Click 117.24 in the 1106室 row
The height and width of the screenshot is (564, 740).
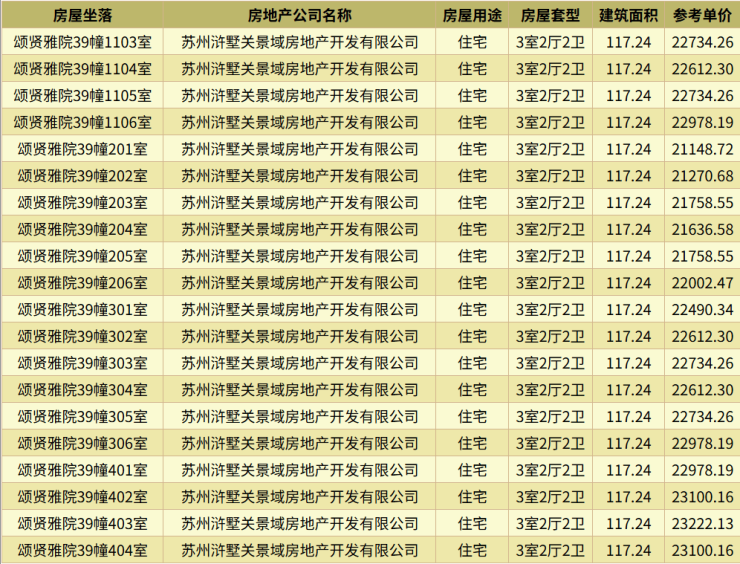coord(629,123)
